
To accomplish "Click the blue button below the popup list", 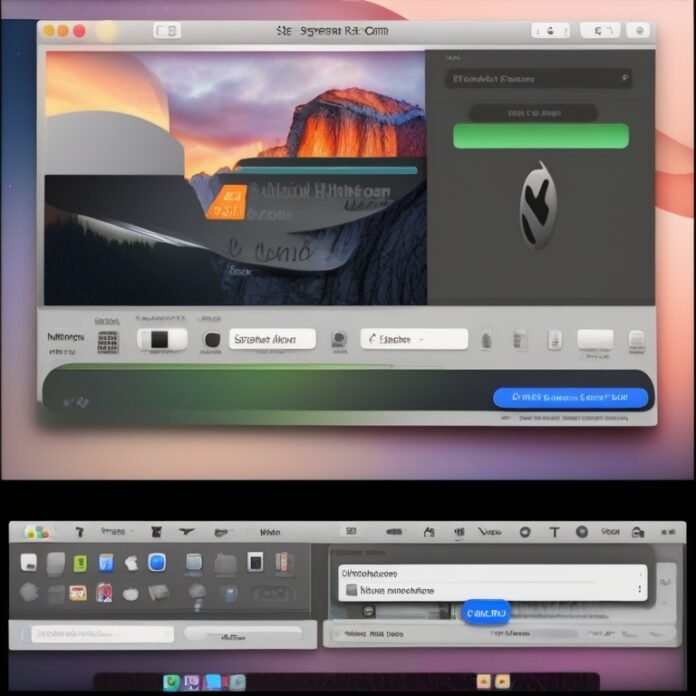I will 486,613.
